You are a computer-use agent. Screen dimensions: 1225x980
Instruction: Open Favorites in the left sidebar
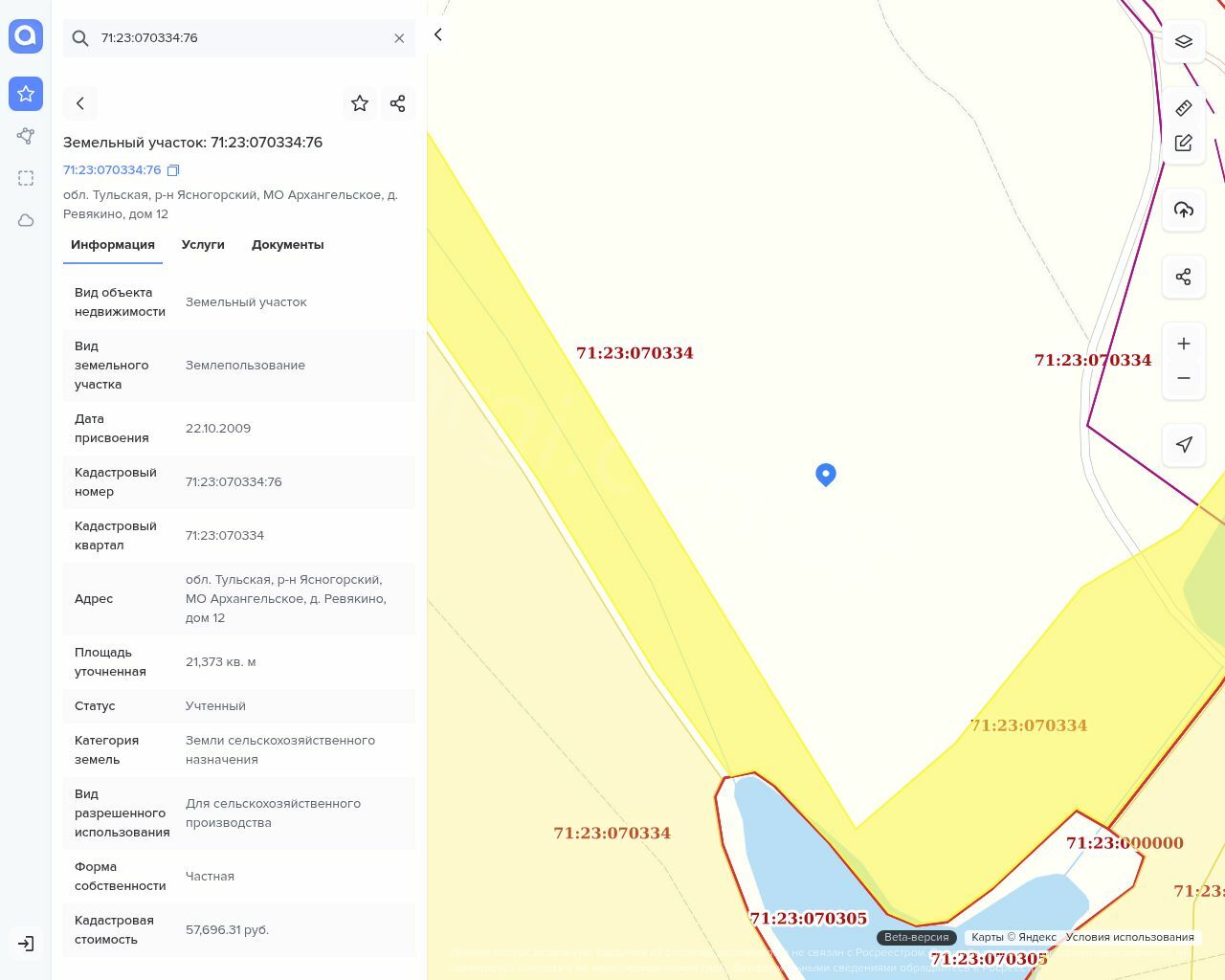(x=26, y=94)
